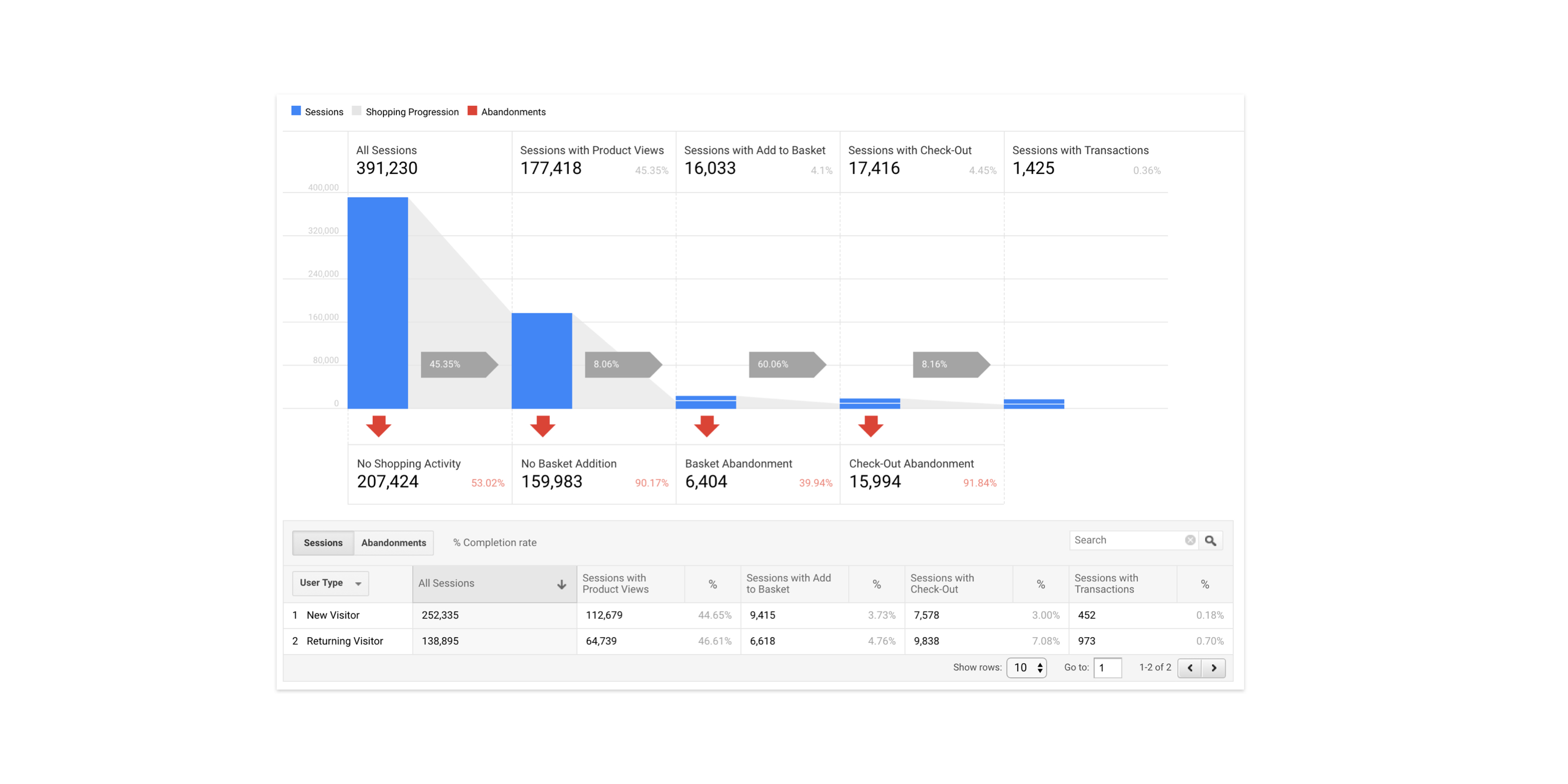
Task: Click the All Sessions sort arrow
Action: click(561, 584)
